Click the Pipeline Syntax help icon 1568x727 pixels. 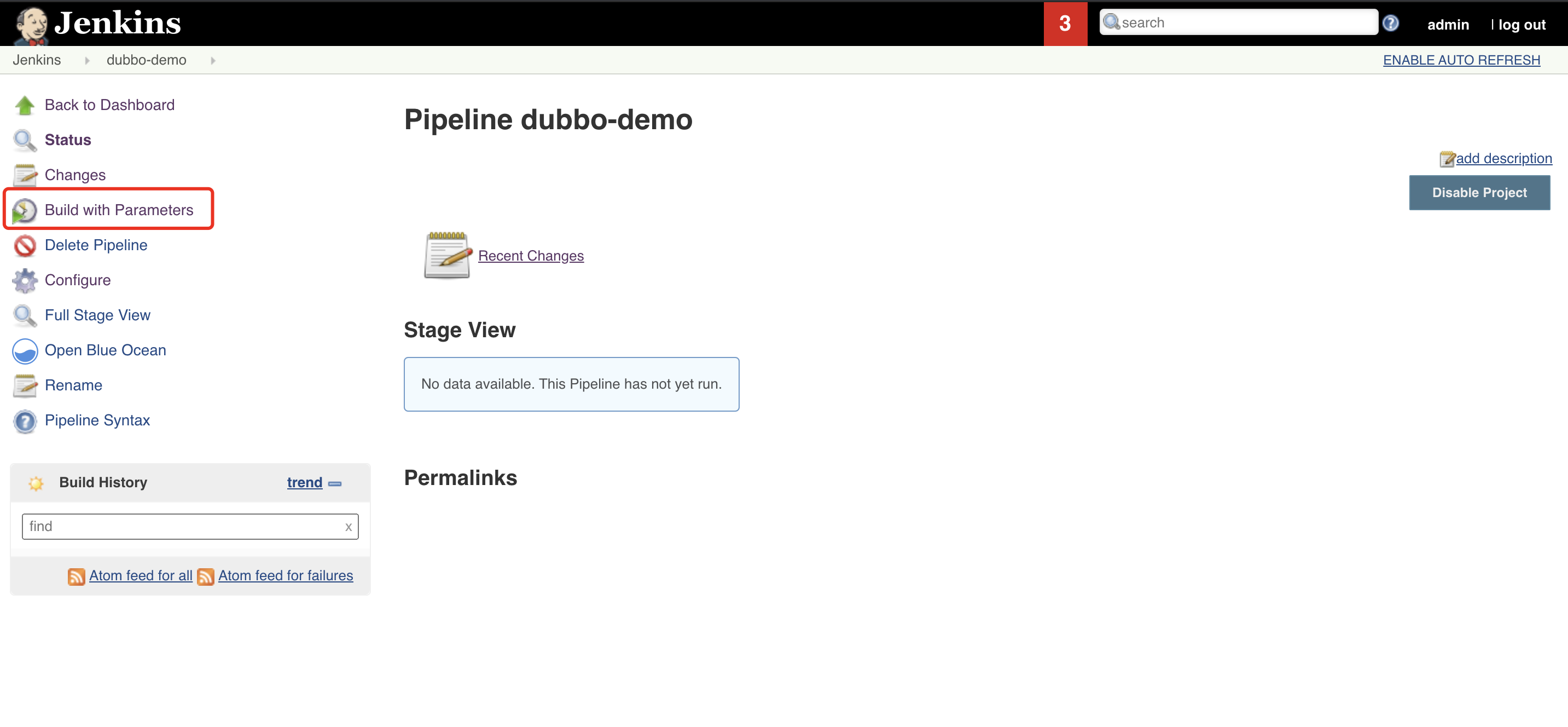pos(25,421)
